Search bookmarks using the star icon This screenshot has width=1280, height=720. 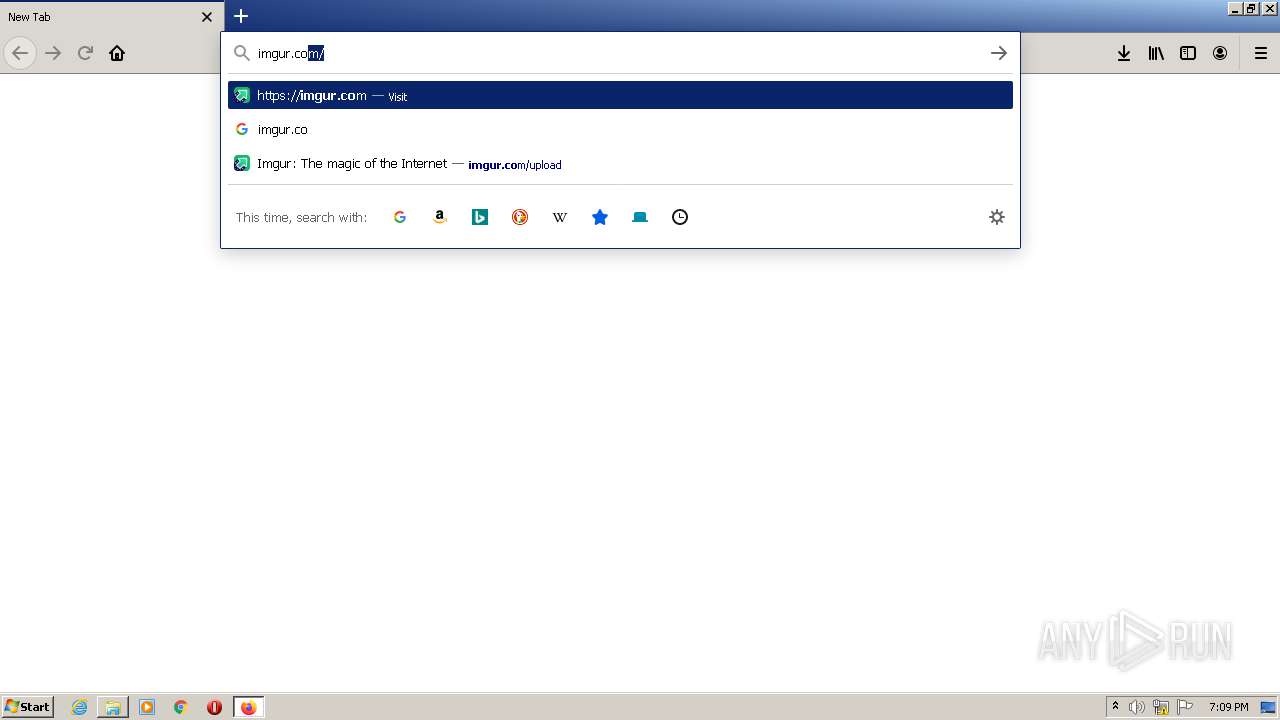pos(600,217)
